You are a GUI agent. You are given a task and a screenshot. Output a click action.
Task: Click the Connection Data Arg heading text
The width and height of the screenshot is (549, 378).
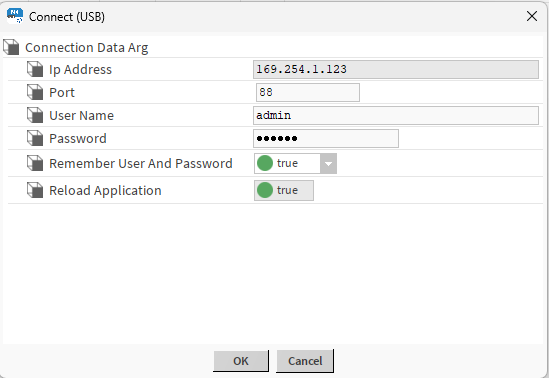[86, 48]
